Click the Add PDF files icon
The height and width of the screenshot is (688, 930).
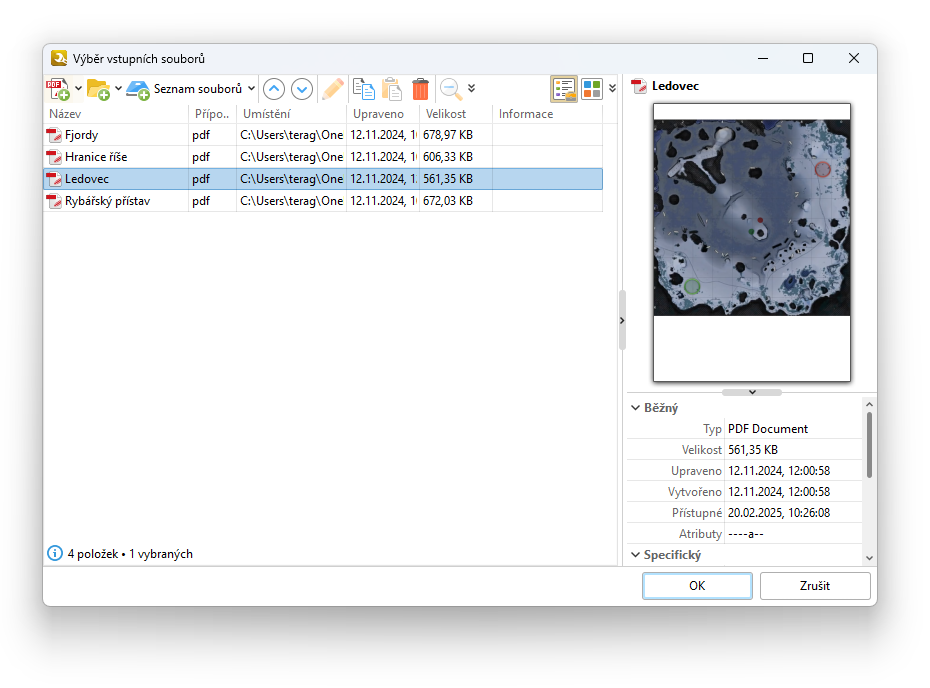point(58,89)
